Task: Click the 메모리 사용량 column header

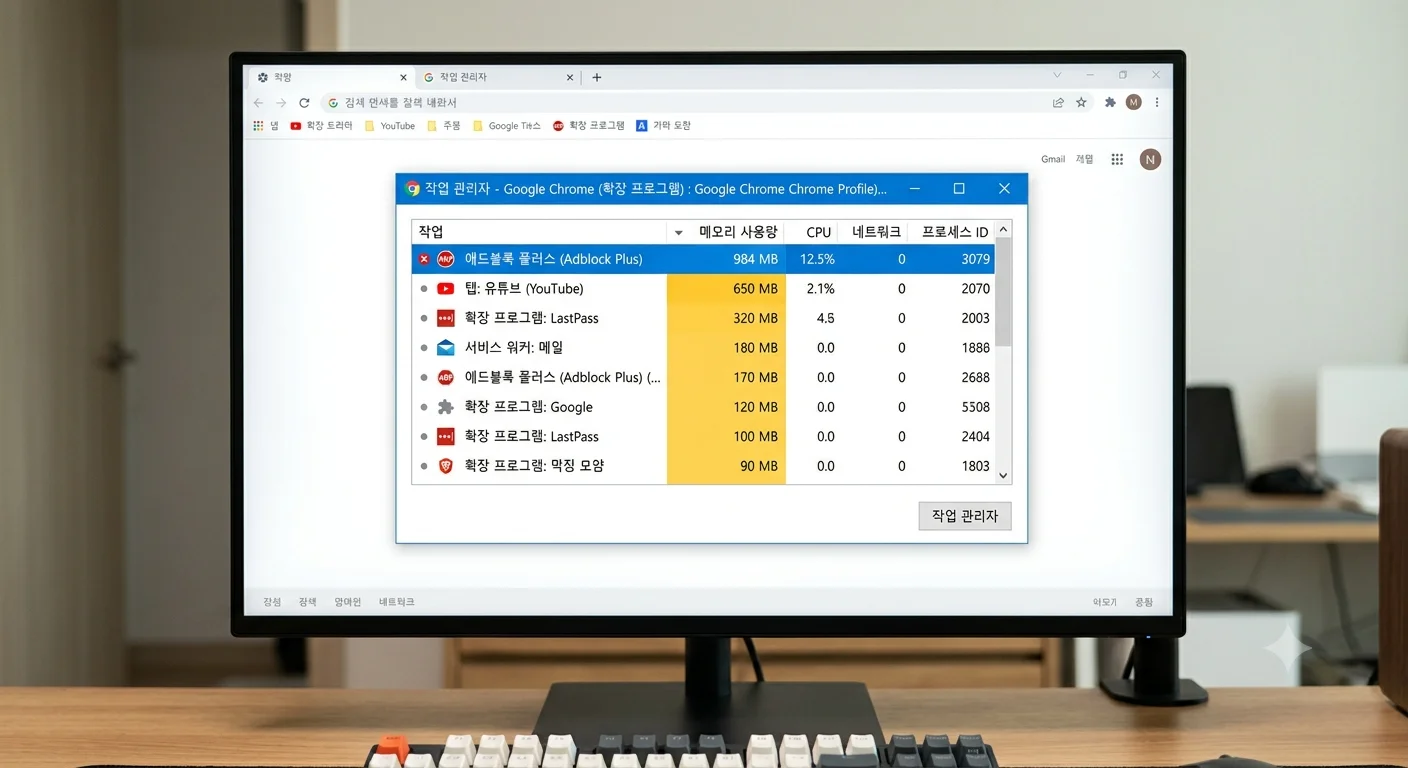Action: point(738,232)
